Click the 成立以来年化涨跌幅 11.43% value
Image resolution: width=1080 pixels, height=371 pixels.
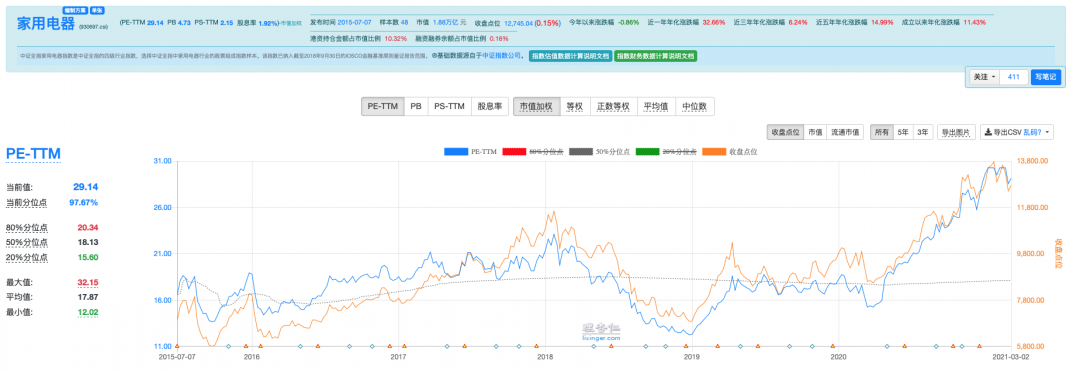pos(974,22)
